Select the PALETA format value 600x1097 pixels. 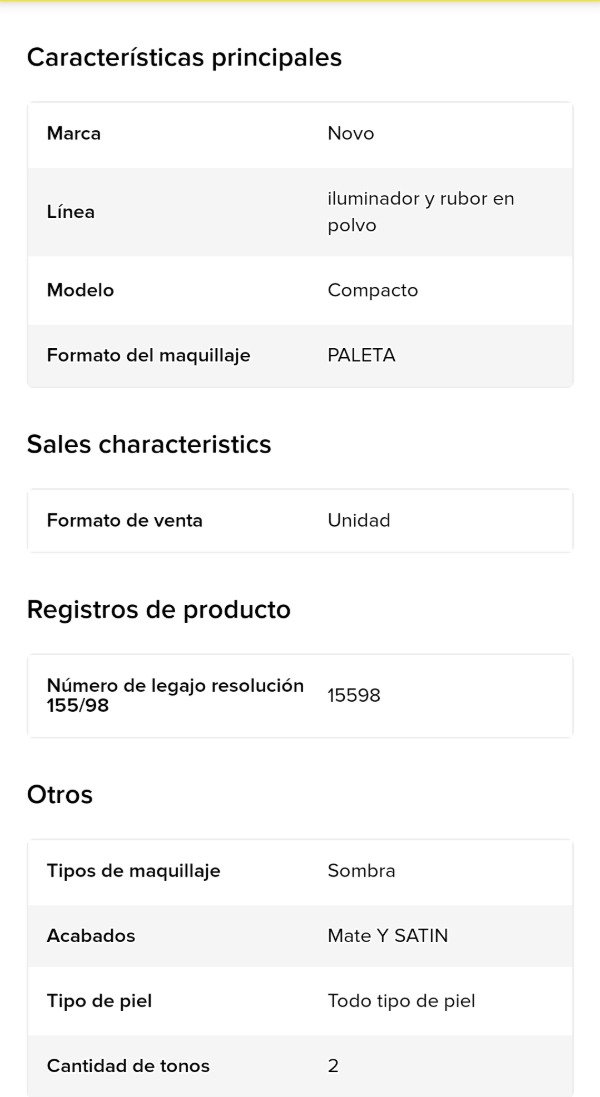361,356
